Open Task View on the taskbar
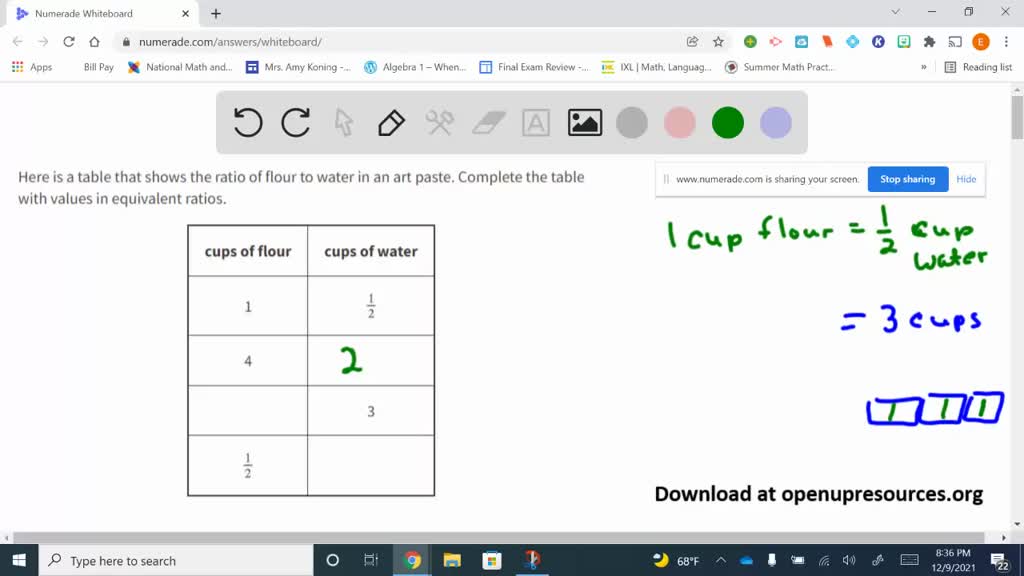The height and width of the screenshot is (576, 1024). pos(371,560)
